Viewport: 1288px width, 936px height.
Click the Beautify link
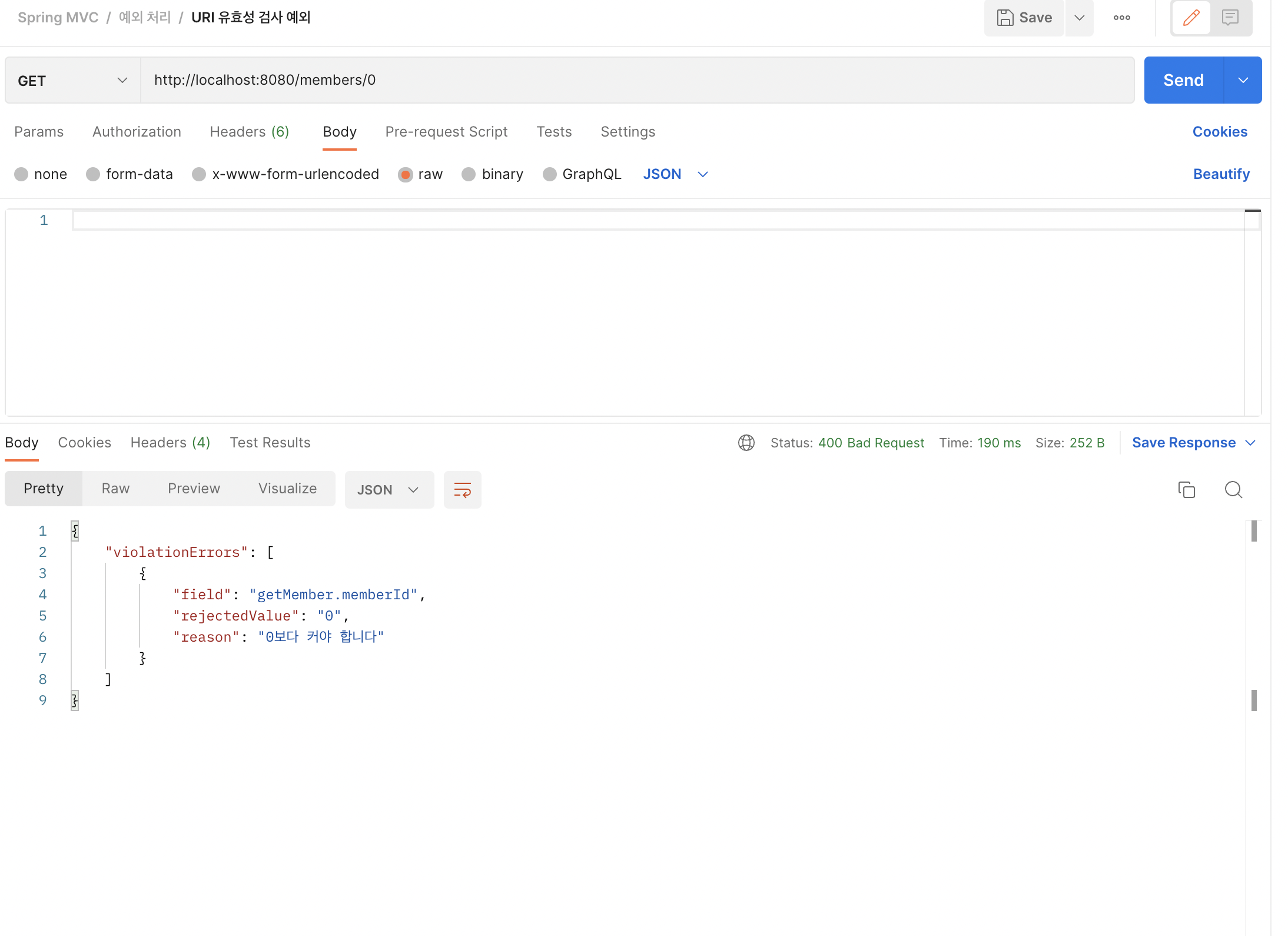tap(1221, 174)
